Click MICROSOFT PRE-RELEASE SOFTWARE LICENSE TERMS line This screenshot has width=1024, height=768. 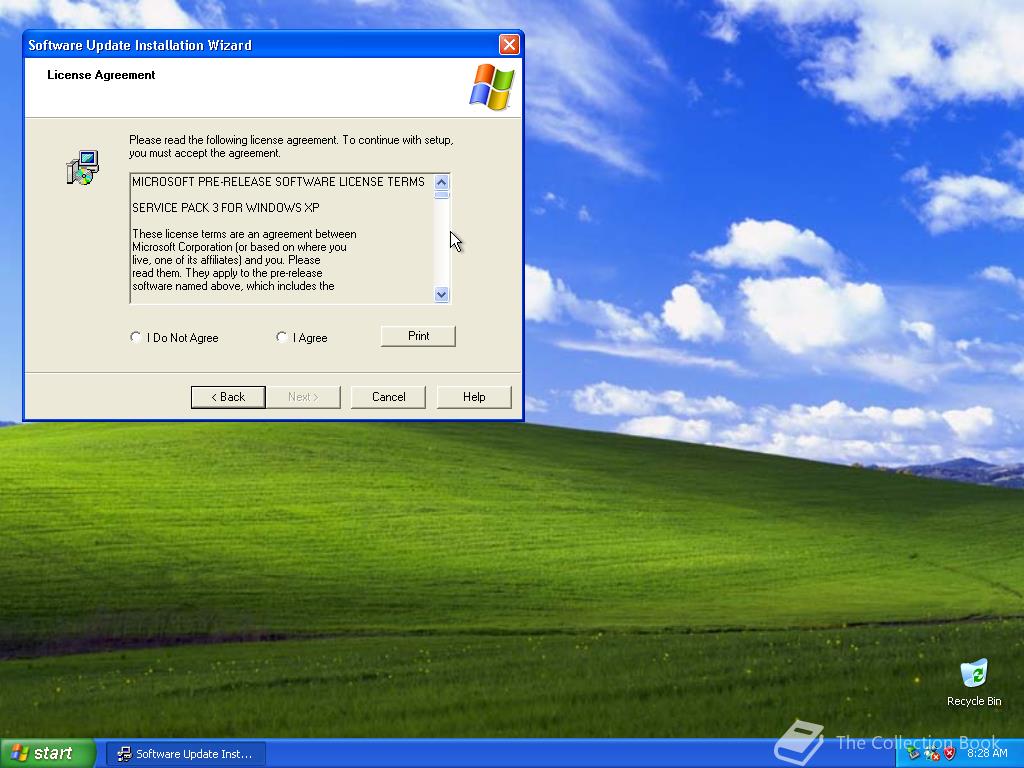[278, 182]
